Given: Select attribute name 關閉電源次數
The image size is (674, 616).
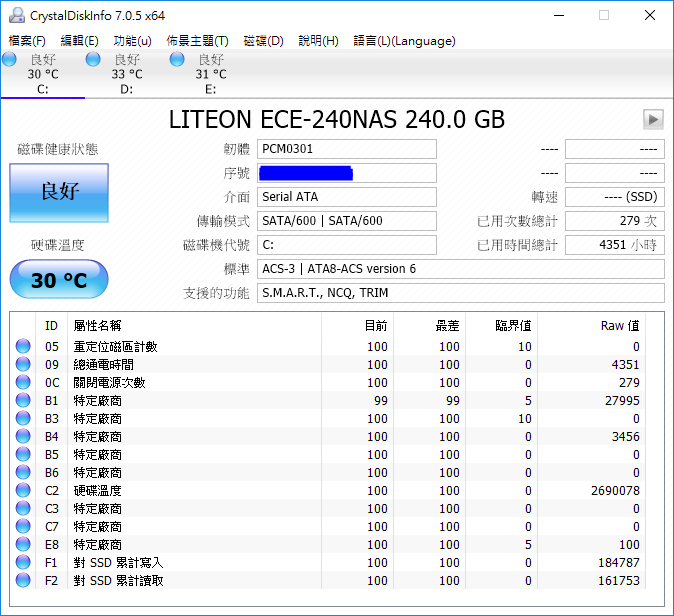Looking at the screenshot, I should (109, 383).
